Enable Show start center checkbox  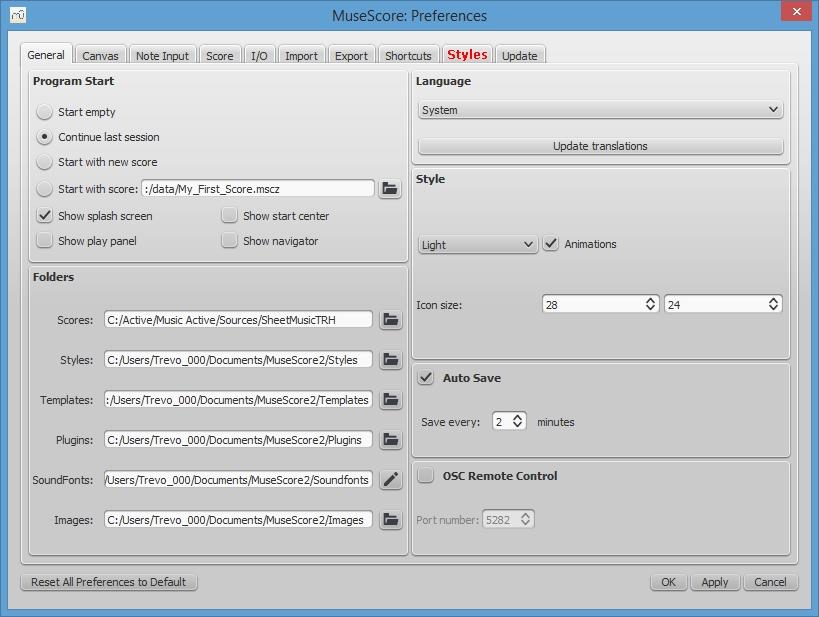pos(229,215)
